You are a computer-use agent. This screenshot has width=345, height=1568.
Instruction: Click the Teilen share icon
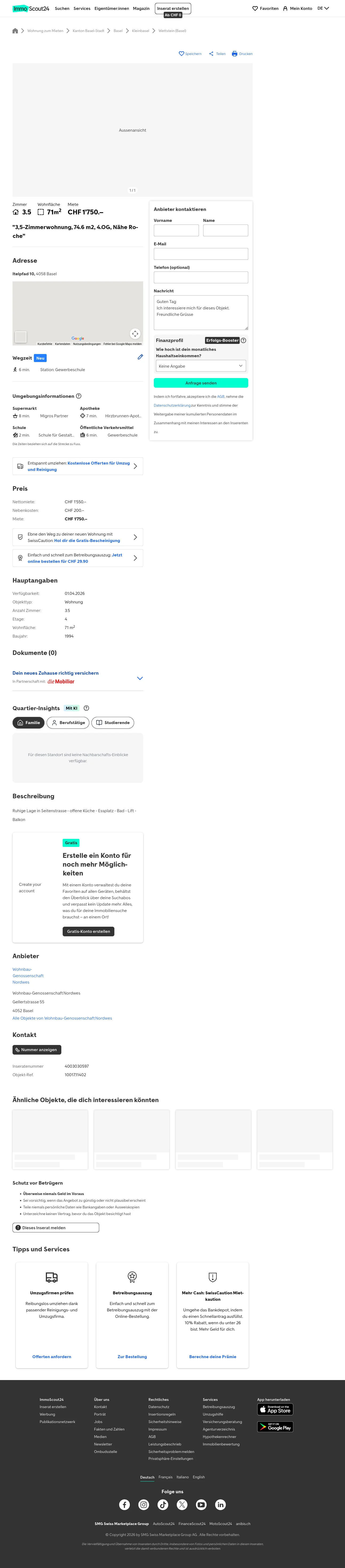(x=211, y=54)
